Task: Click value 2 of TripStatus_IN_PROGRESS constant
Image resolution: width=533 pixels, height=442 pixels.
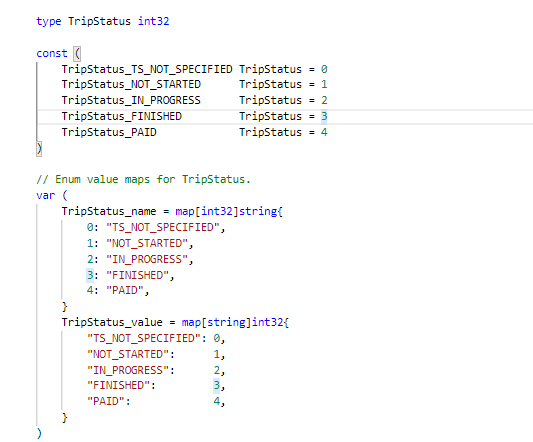Action: tap(324, 100)
